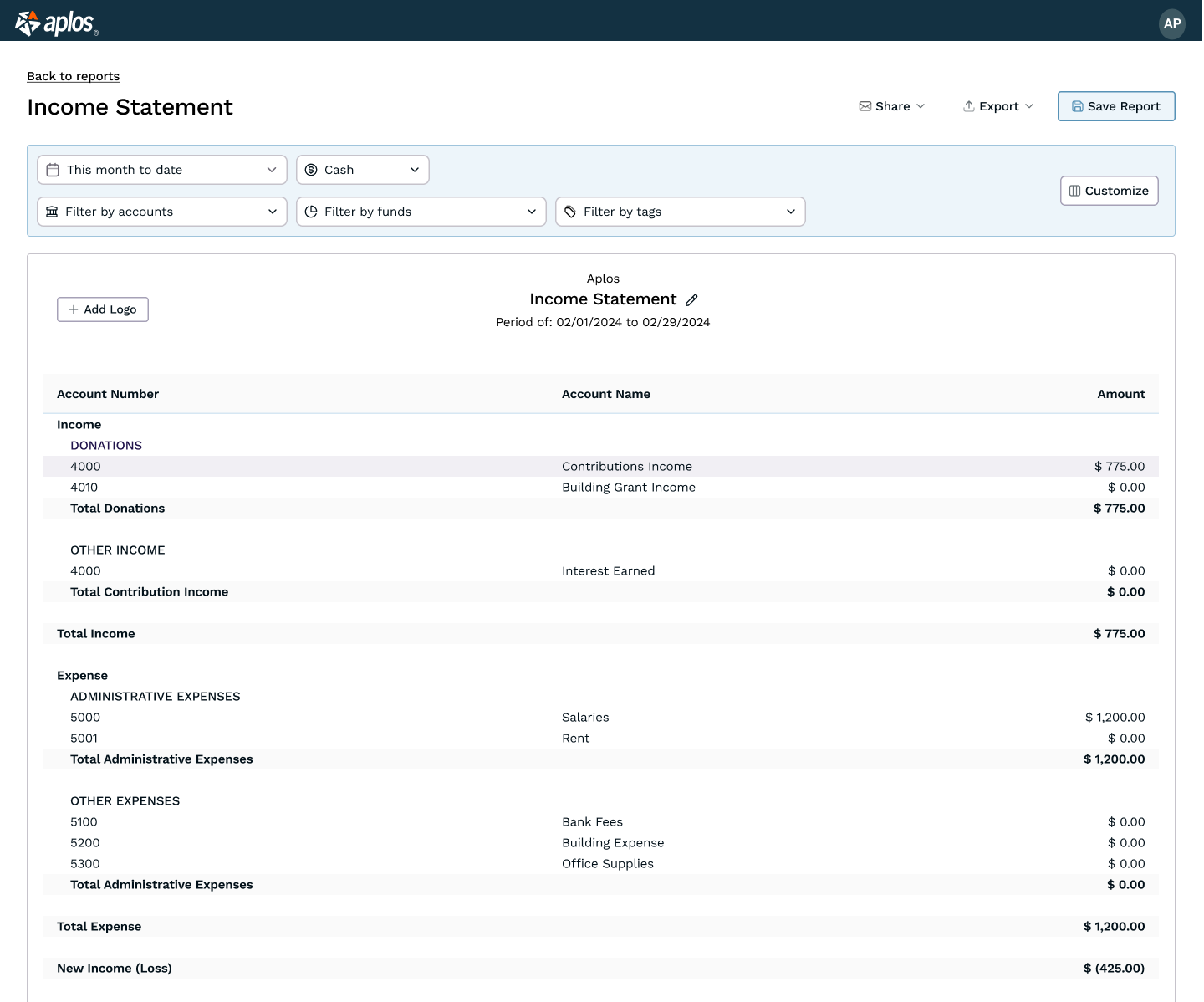Click the New Income (Loss) row label
Screen dimensions: 1204x1002
pyautogui.click(x=115, y=969)
